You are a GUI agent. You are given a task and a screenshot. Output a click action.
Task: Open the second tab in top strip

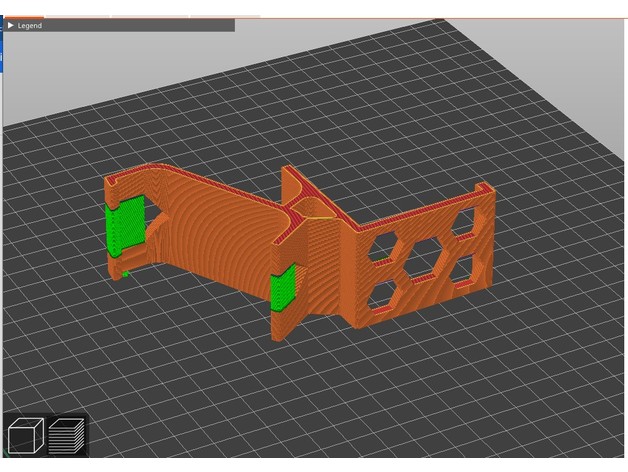77,16
